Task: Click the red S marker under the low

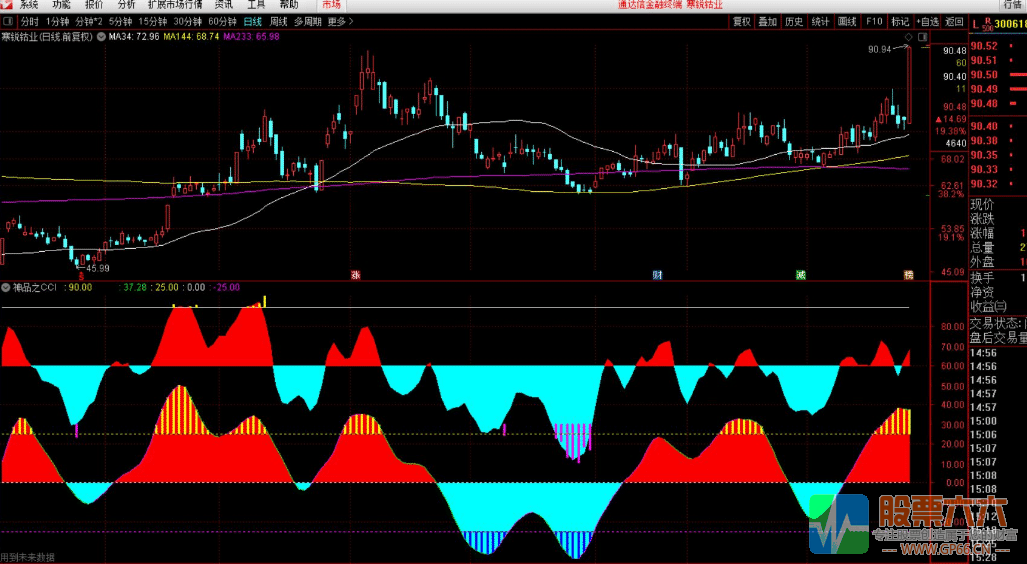Action: click(81, 276)
